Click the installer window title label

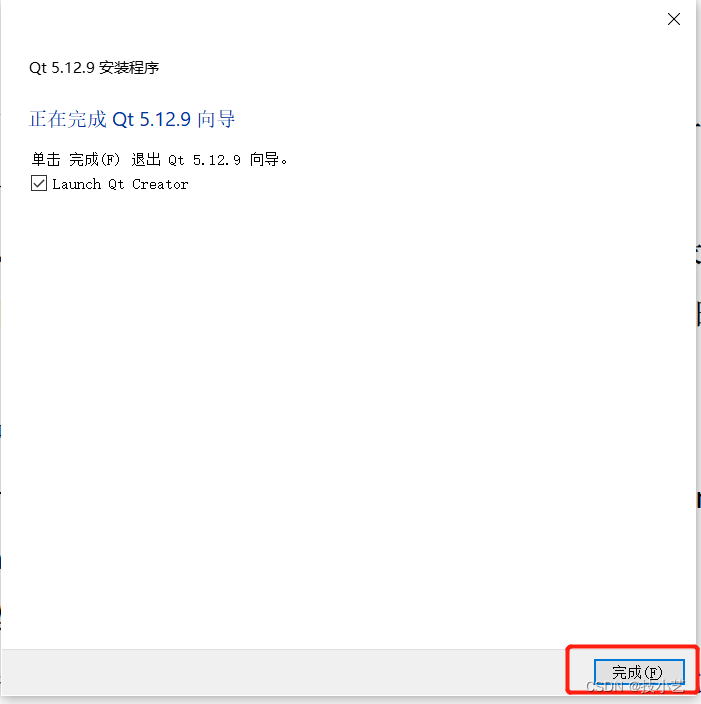point(94,68)
